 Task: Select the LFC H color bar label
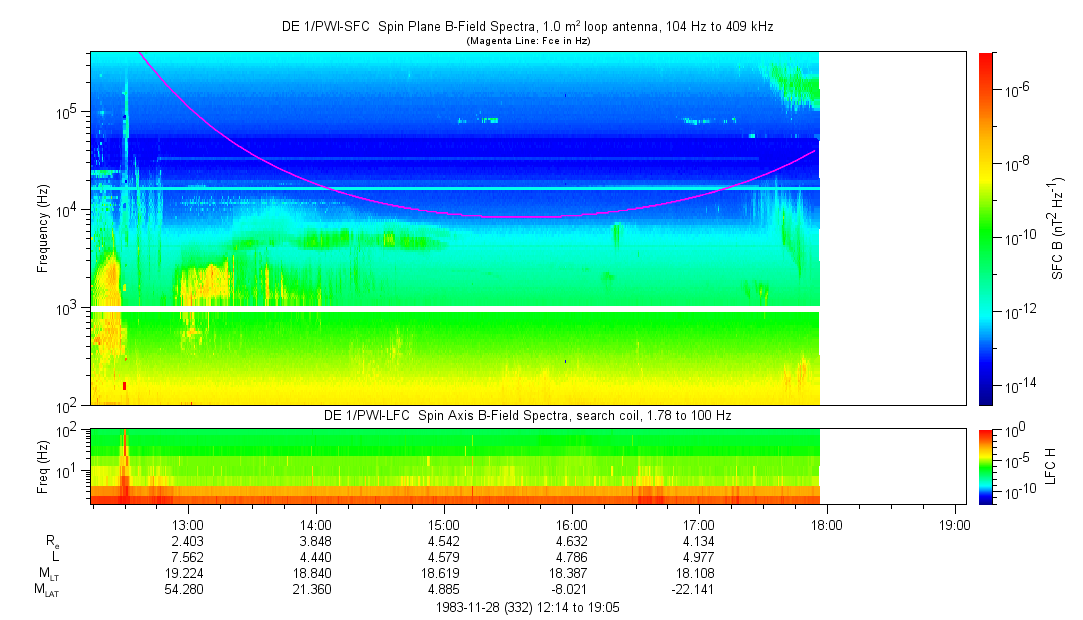tap(1051, 465)
